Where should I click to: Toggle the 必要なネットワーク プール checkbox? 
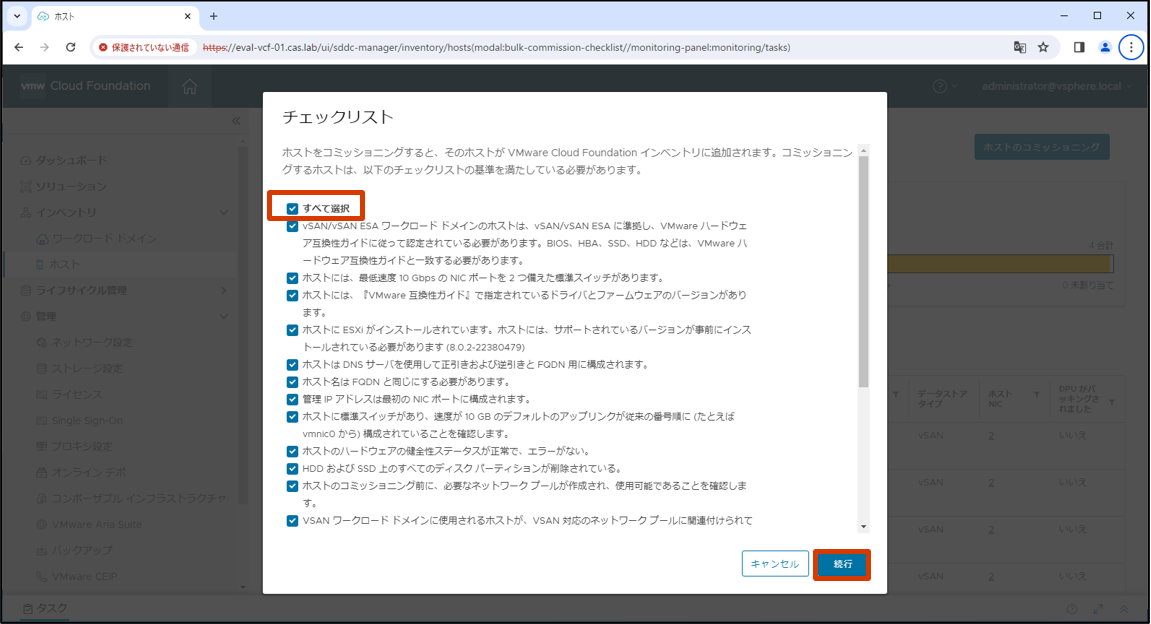pos(292,486)
